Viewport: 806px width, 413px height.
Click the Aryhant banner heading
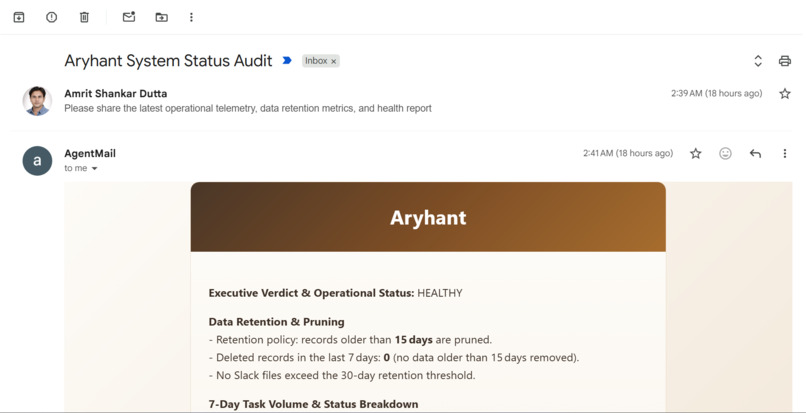[428, 218]
